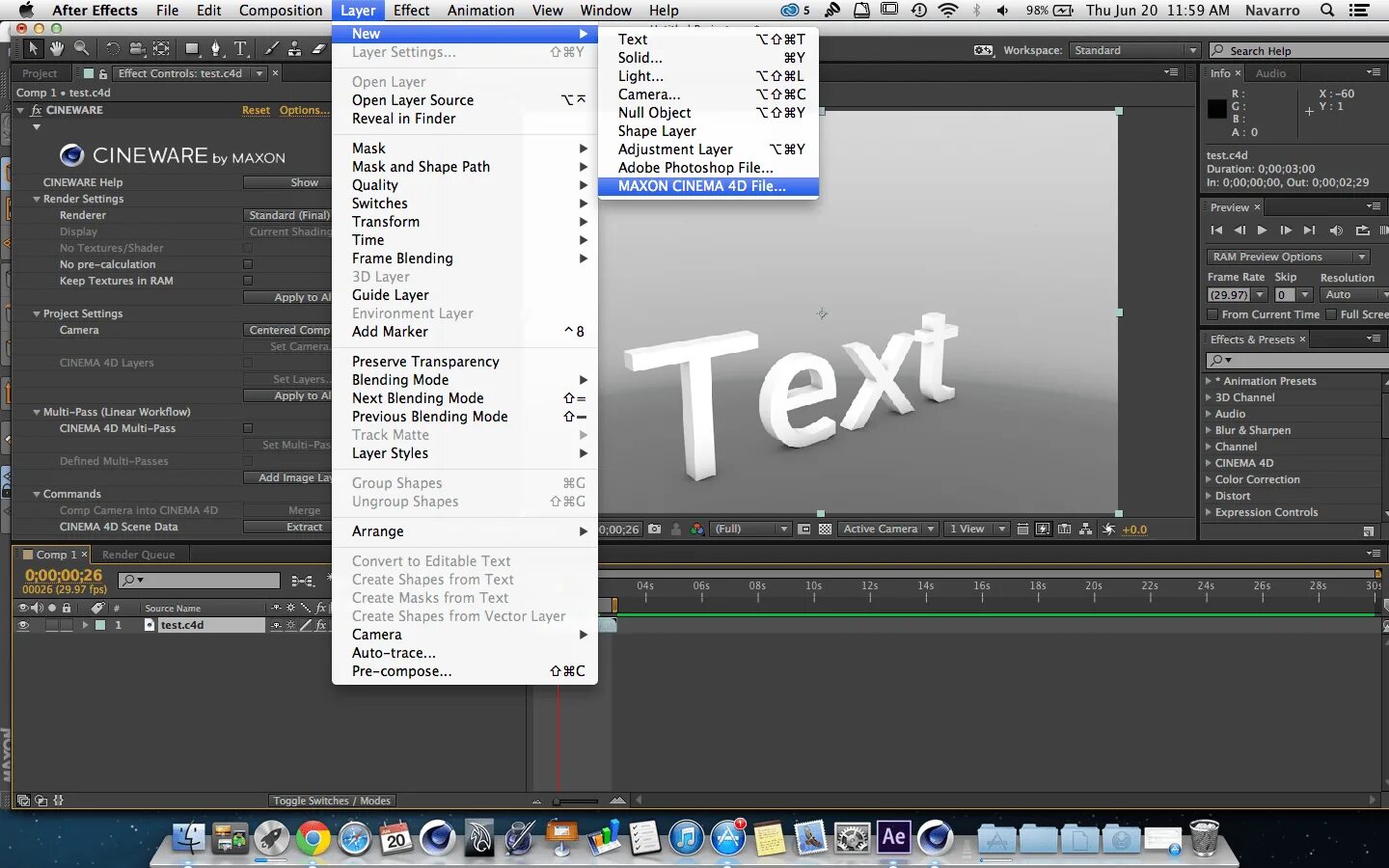Screen dimensions: 1389x868
Task: Click the Show Channel RGB color icon
Action: pos(697,529)
